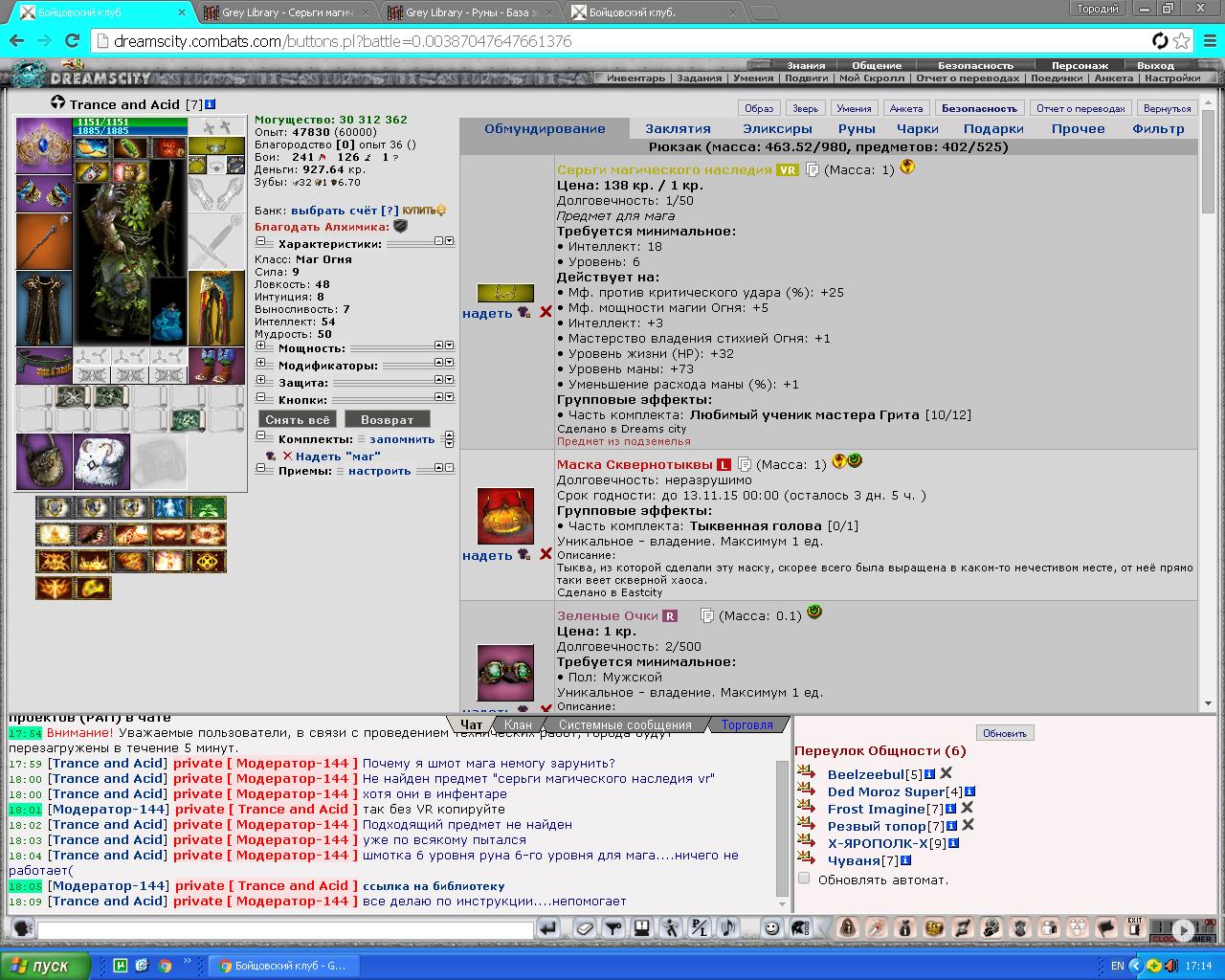
Task: Open Системные сообщения chat tab
Action: (x=625, y=724)
